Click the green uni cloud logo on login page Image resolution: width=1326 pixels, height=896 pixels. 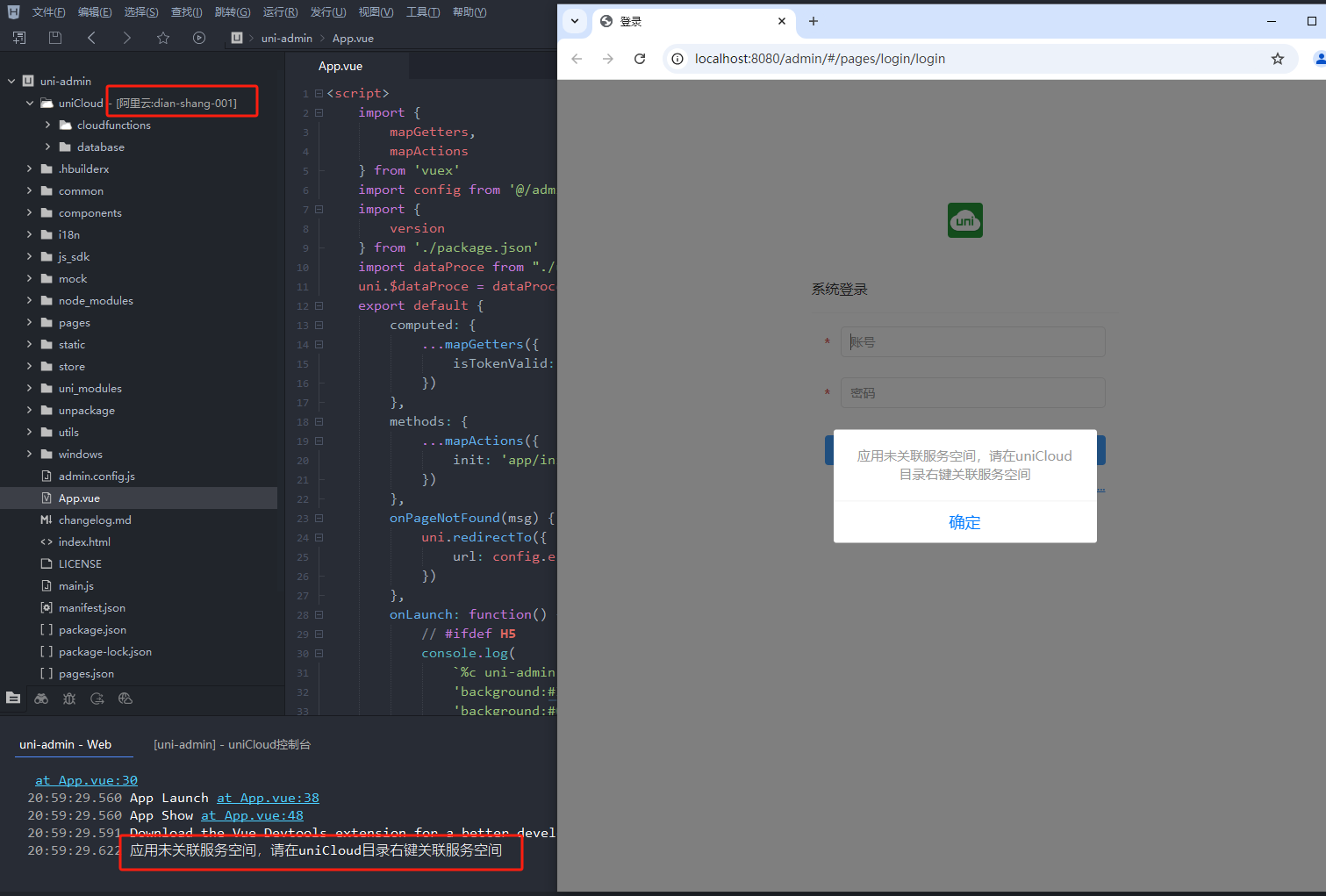coord(965,220)
